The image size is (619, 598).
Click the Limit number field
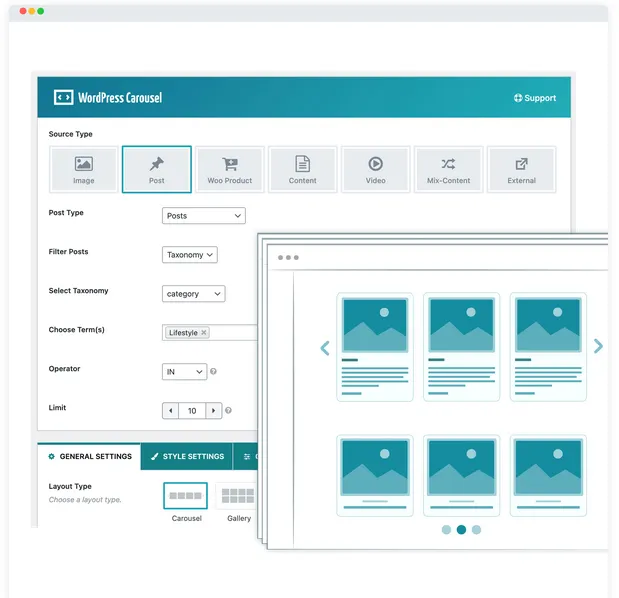192,411
